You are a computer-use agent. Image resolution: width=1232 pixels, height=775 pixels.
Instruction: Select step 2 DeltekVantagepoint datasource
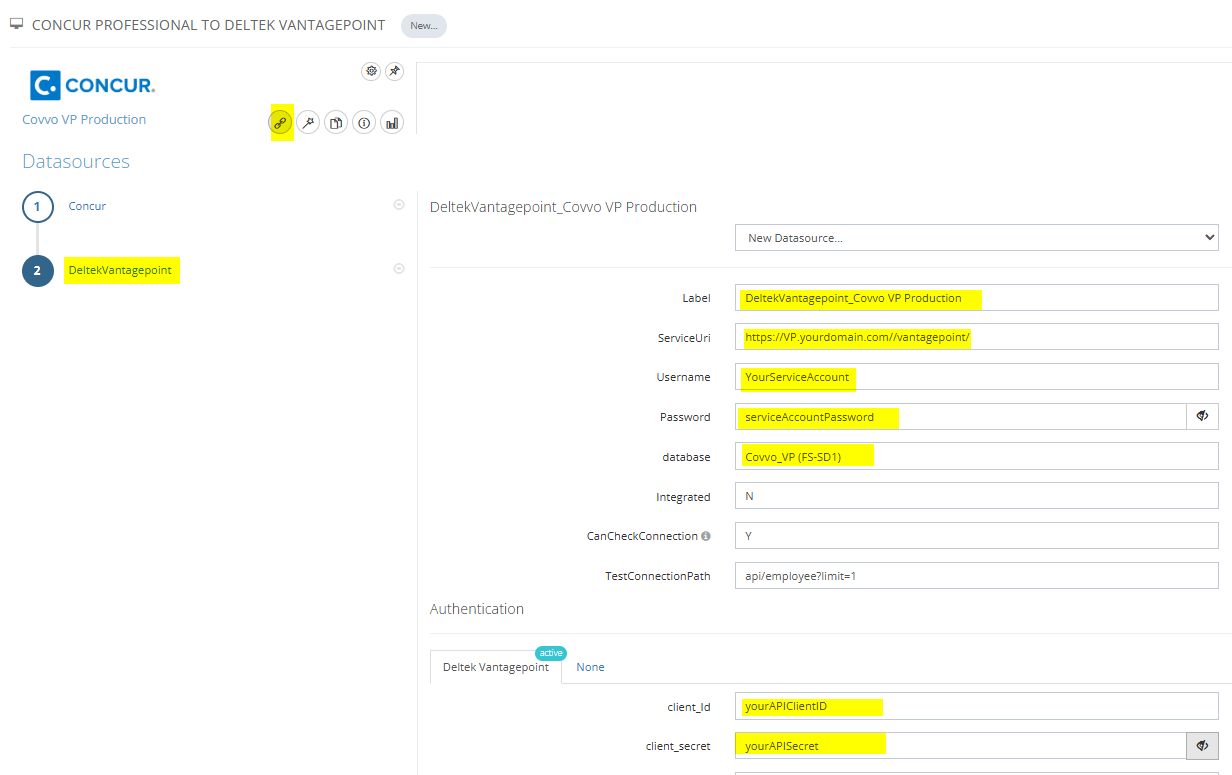point(120,270)
